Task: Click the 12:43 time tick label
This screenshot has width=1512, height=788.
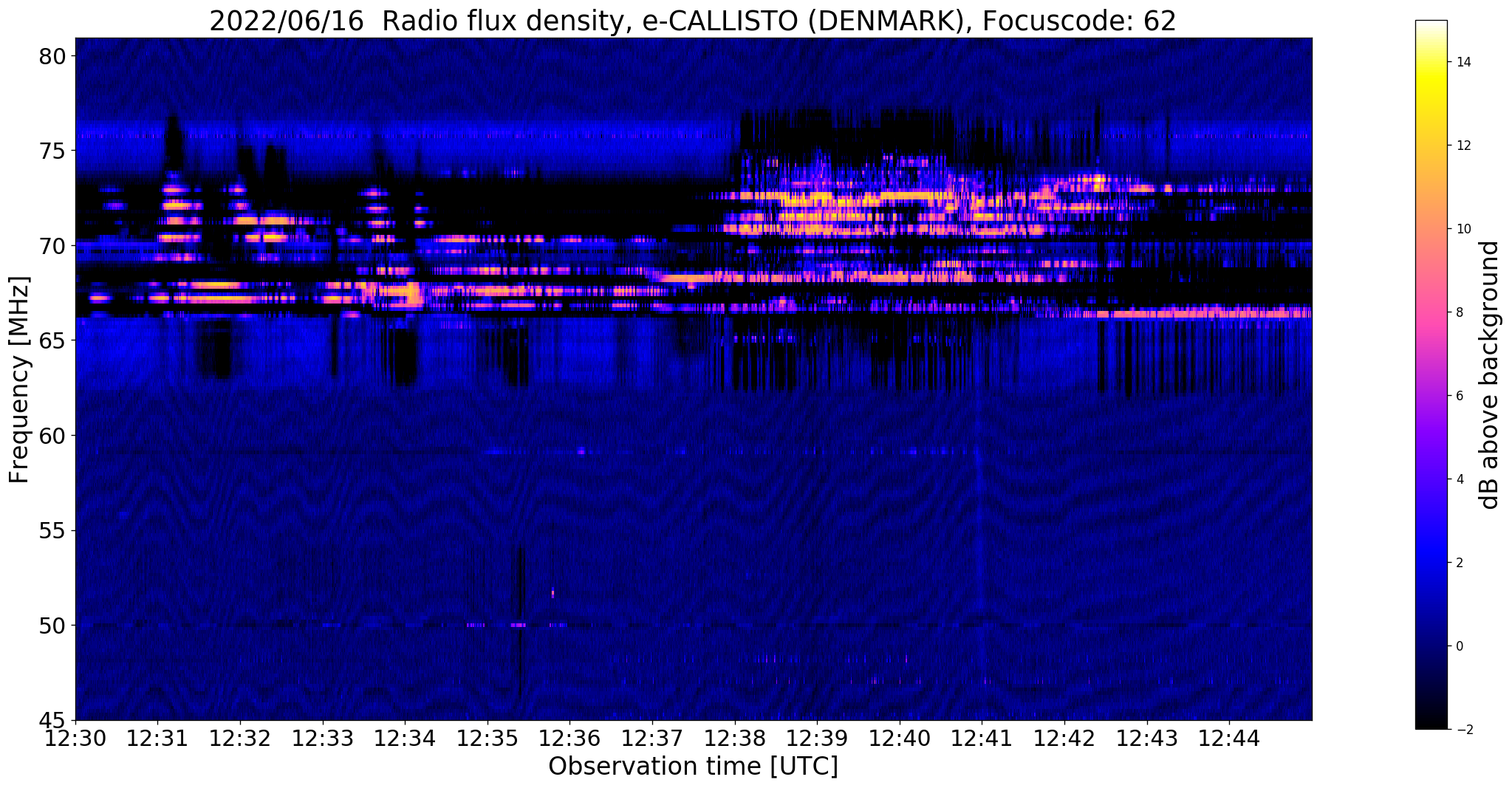Action: (x=1147, y=739)
